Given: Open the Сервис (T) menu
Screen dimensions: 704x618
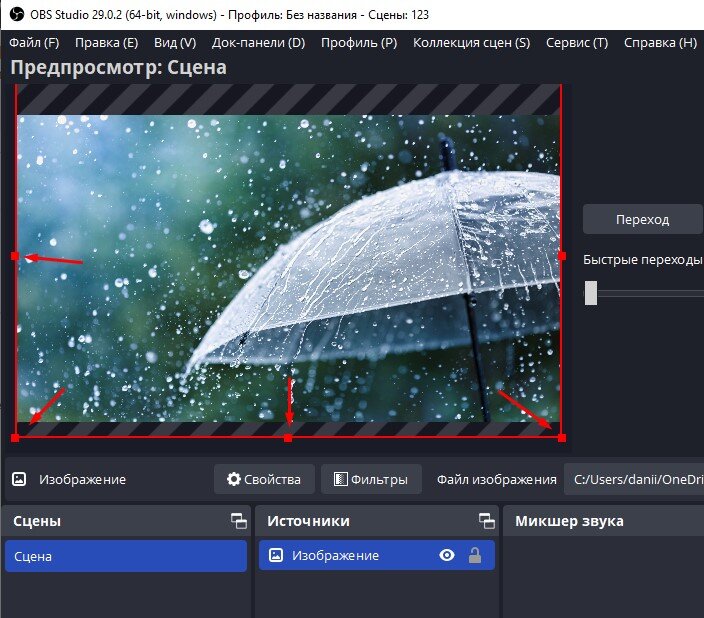Looking at the screenshot, I should pyautogui.click(x=577, y=43).
